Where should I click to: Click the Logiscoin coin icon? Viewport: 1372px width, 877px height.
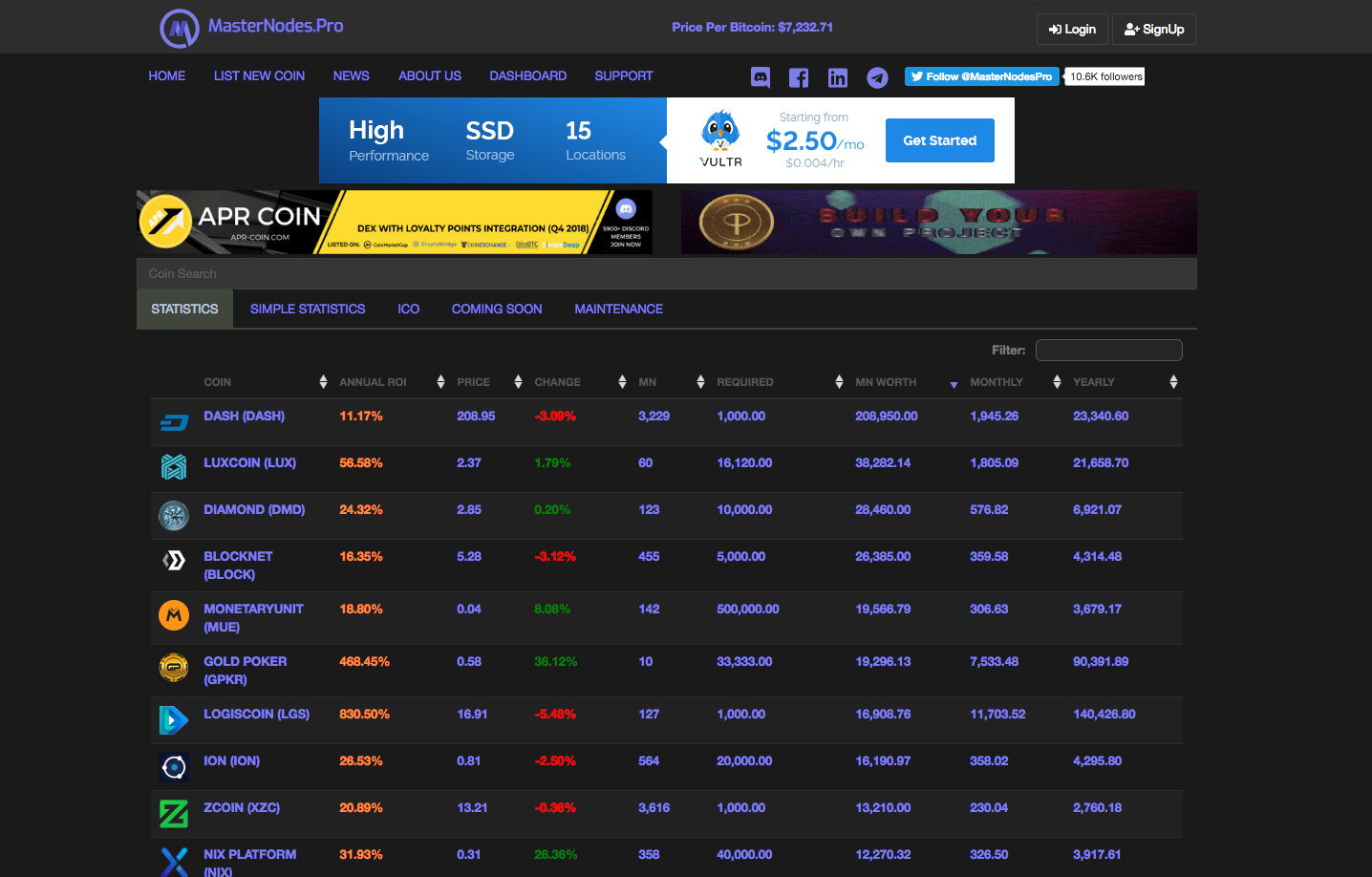pyautogui.click(x=174, y=719)
